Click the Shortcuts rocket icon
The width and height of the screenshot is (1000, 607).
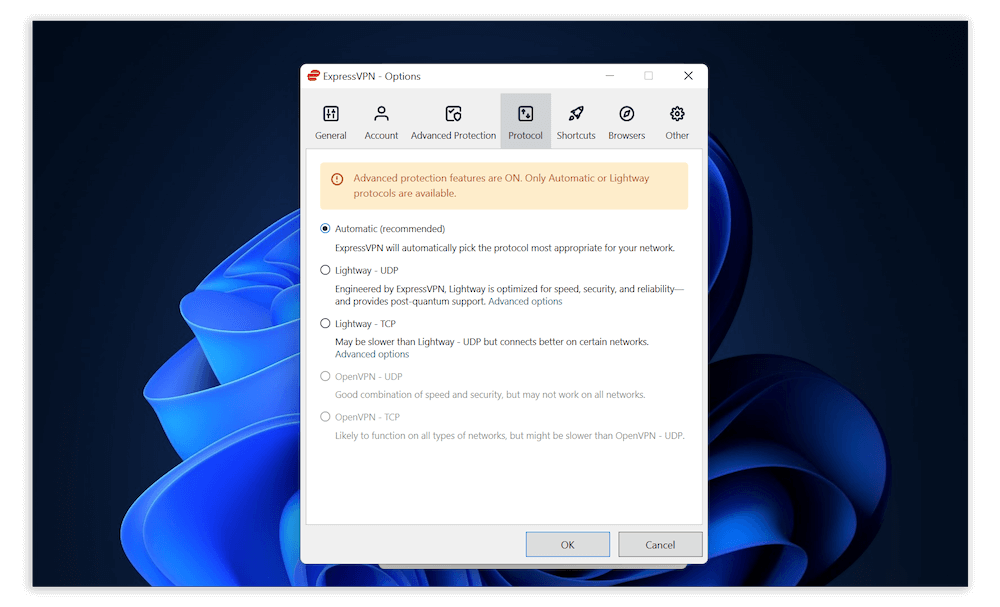click(575, 113)
